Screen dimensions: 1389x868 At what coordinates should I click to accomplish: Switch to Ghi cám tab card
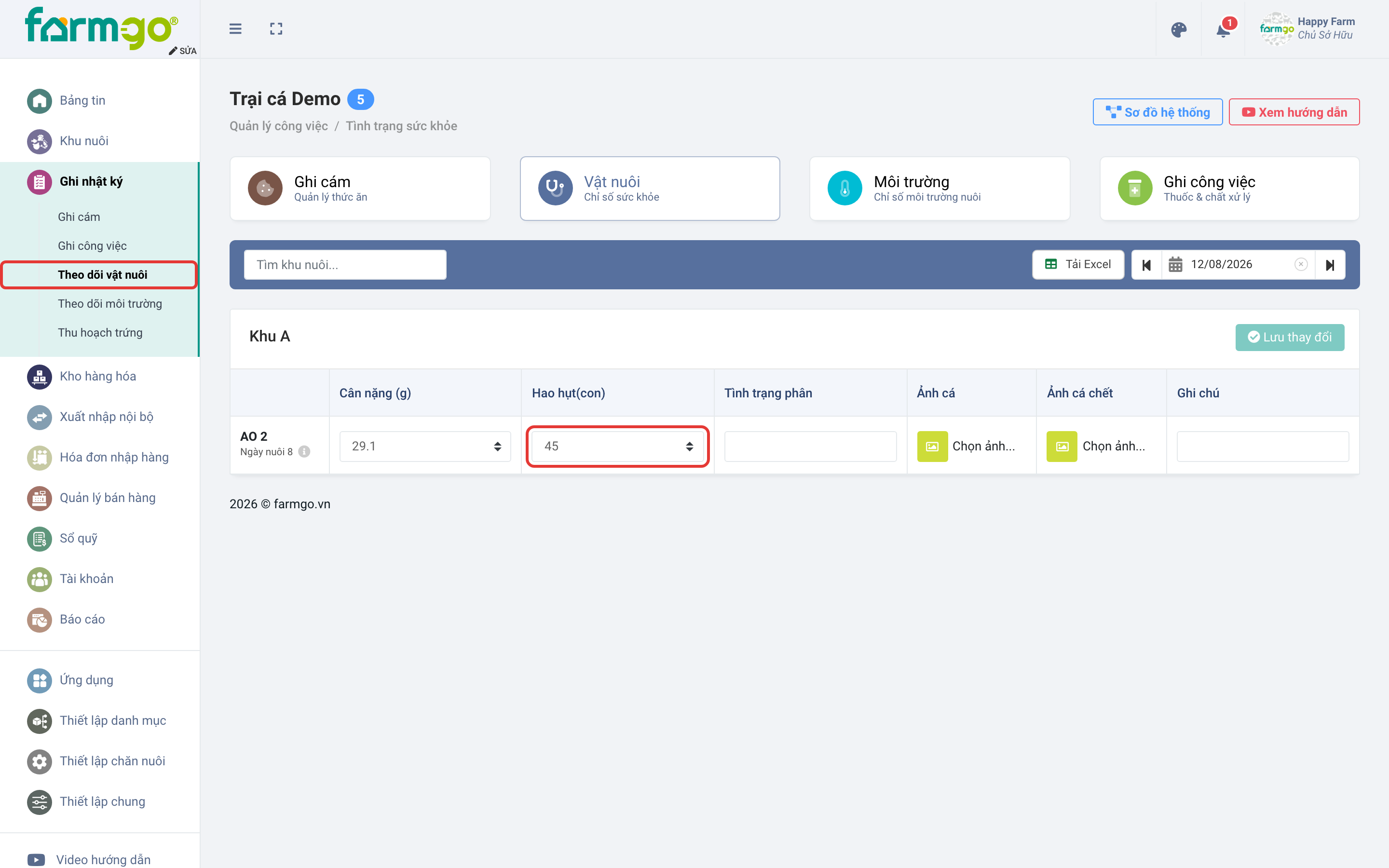[x=360, y=188]
